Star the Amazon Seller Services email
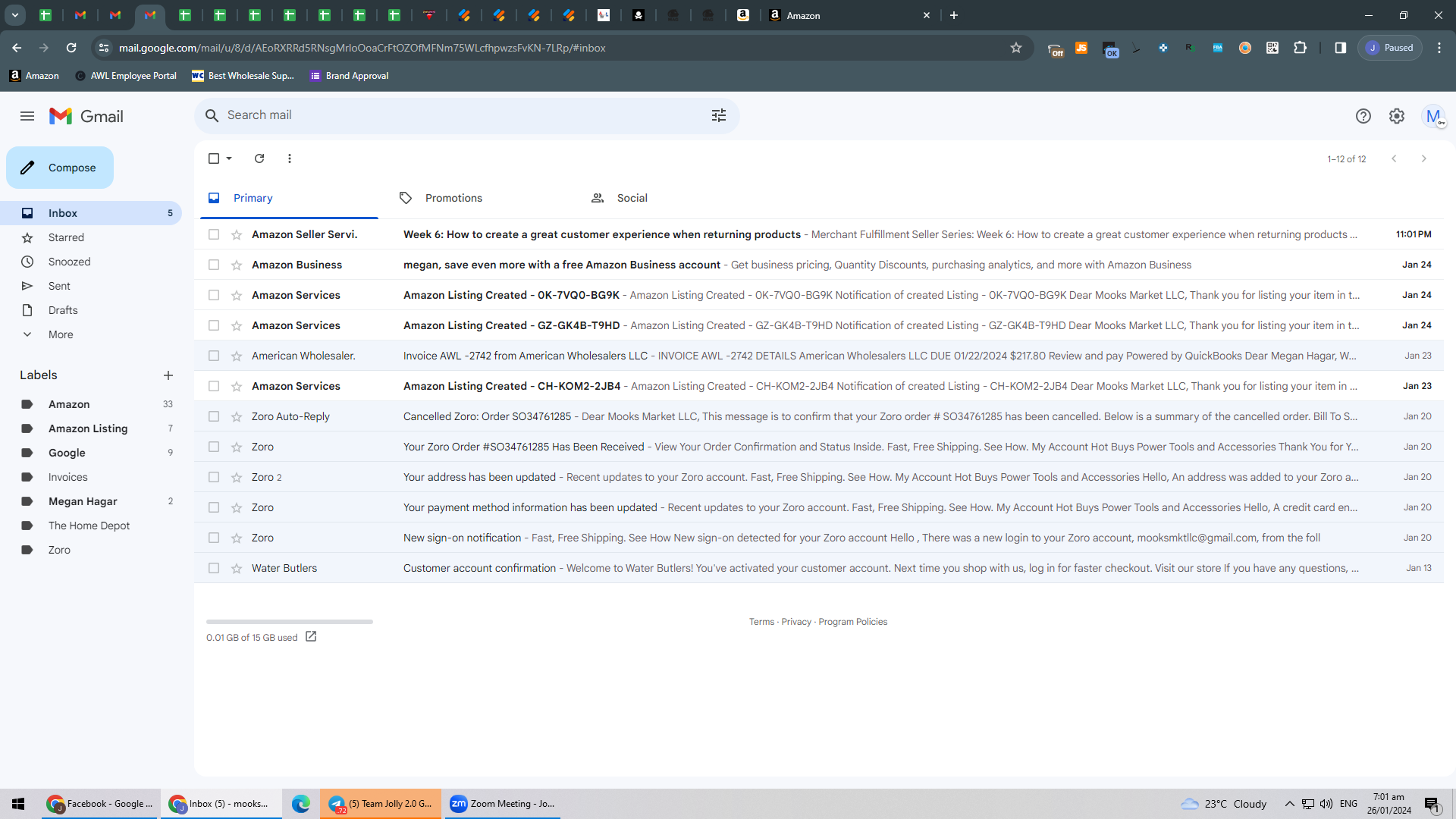This screenshot has width=1456, height=819. [x=237, y=234]
